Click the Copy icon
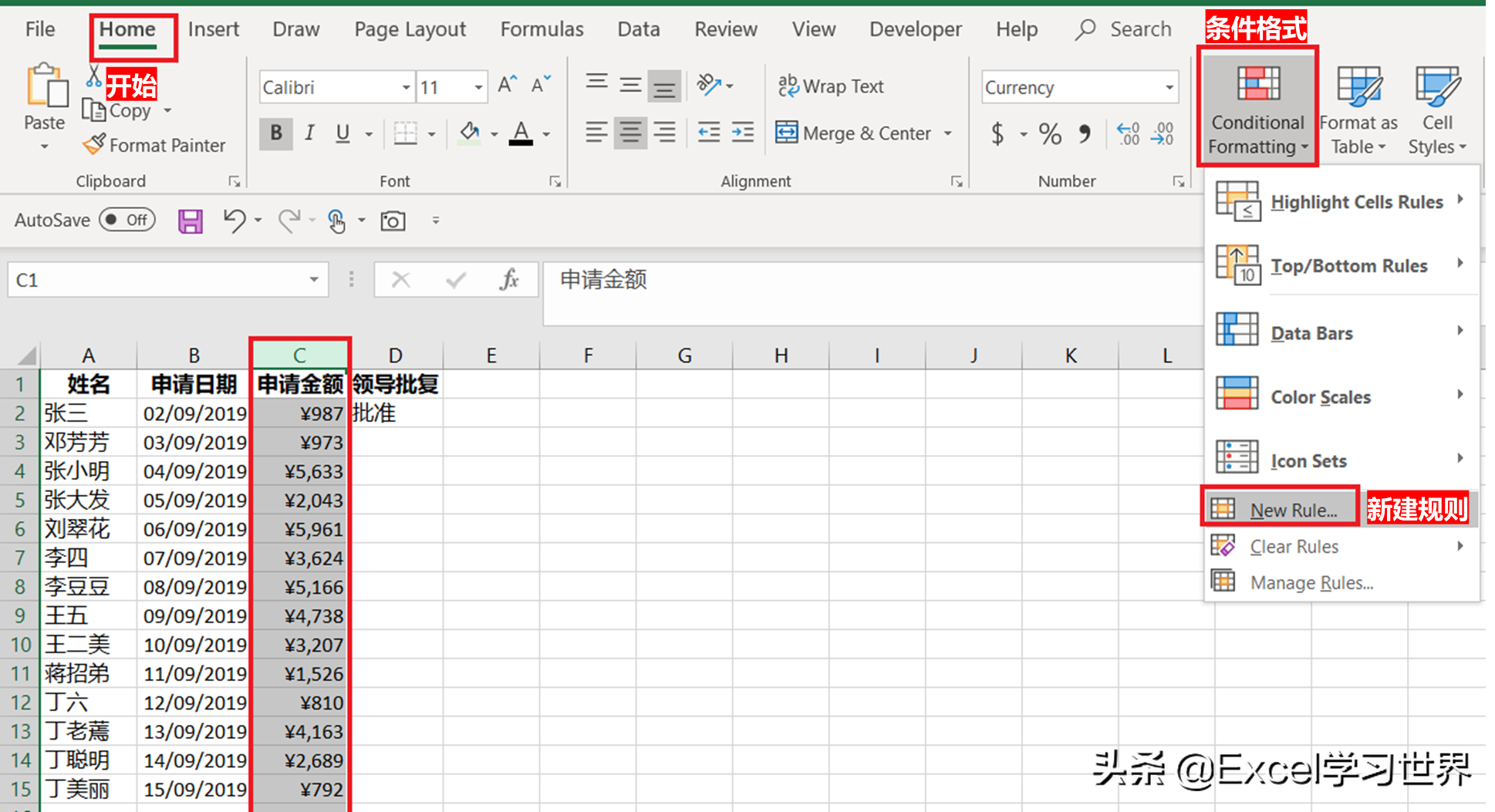 (x=94, y=111)
